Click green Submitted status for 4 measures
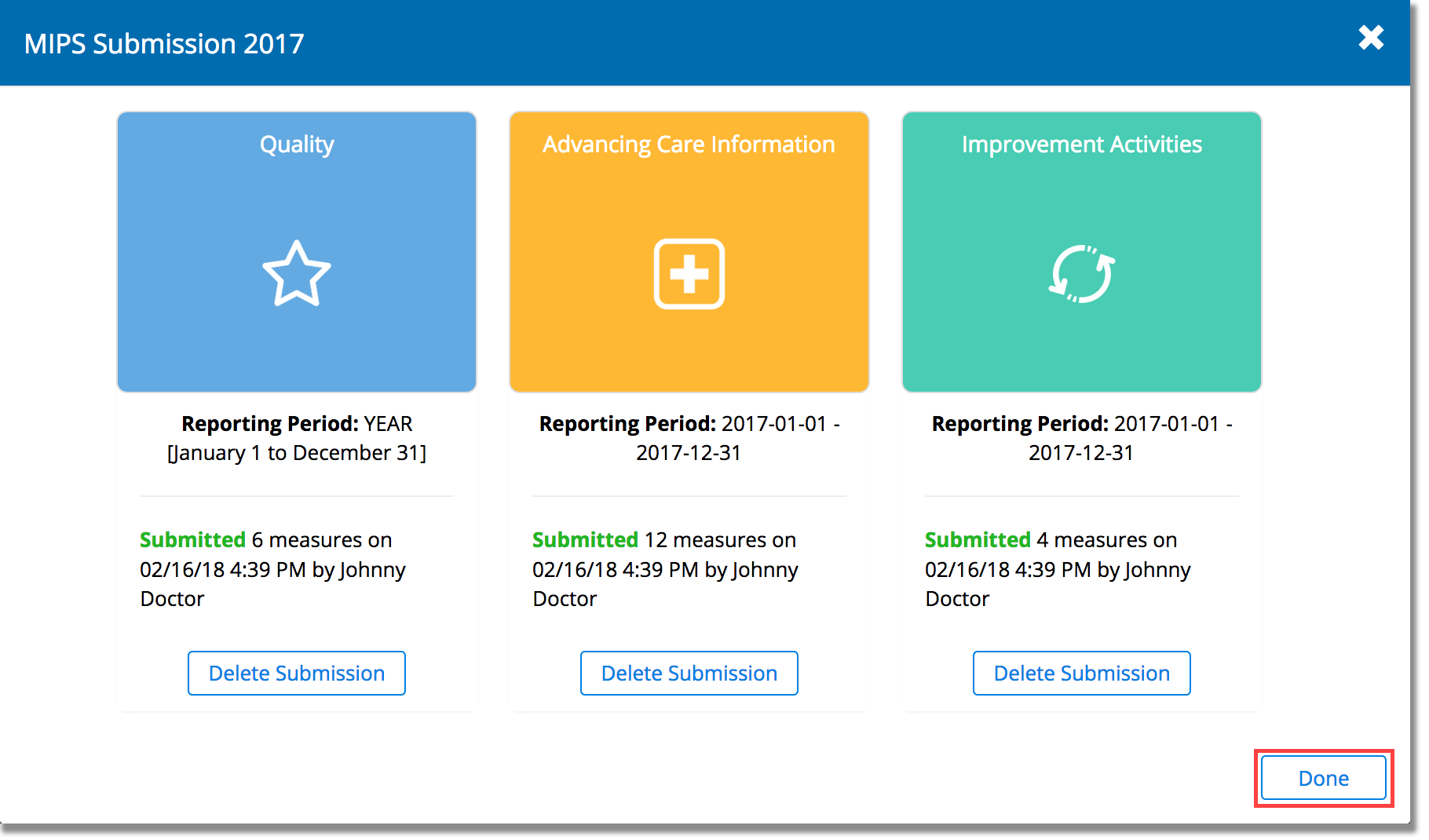Image resolution: width=1429 pixels, height=840 pixels. pos(978,540)
